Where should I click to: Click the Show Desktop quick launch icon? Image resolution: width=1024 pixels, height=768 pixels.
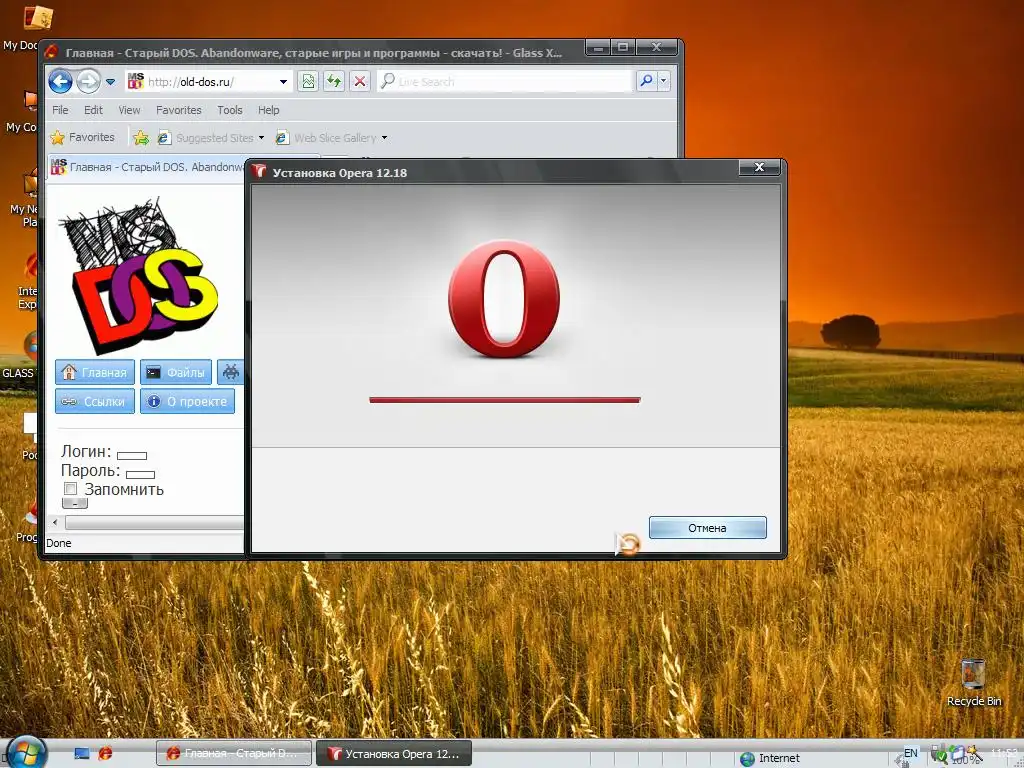tap(82, 753)
